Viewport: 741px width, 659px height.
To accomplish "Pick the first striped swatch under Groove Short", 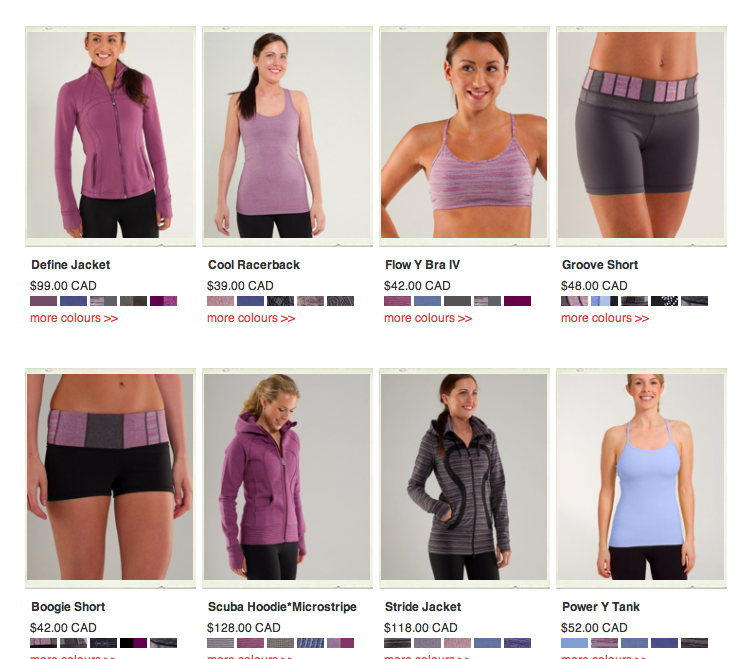I will [574, 301].
